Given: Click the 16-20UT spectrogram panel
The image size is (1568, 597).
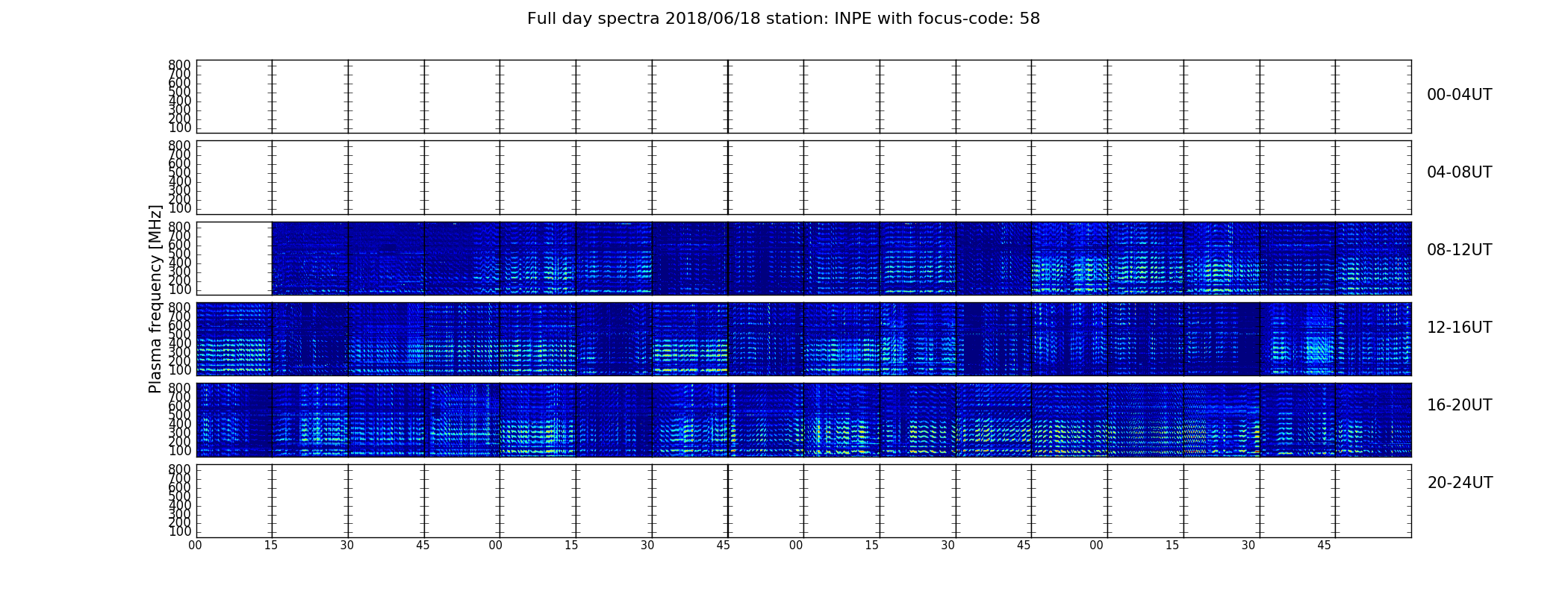Looking at the screenshot, I should pyautogui.click(x=803, y=419).
